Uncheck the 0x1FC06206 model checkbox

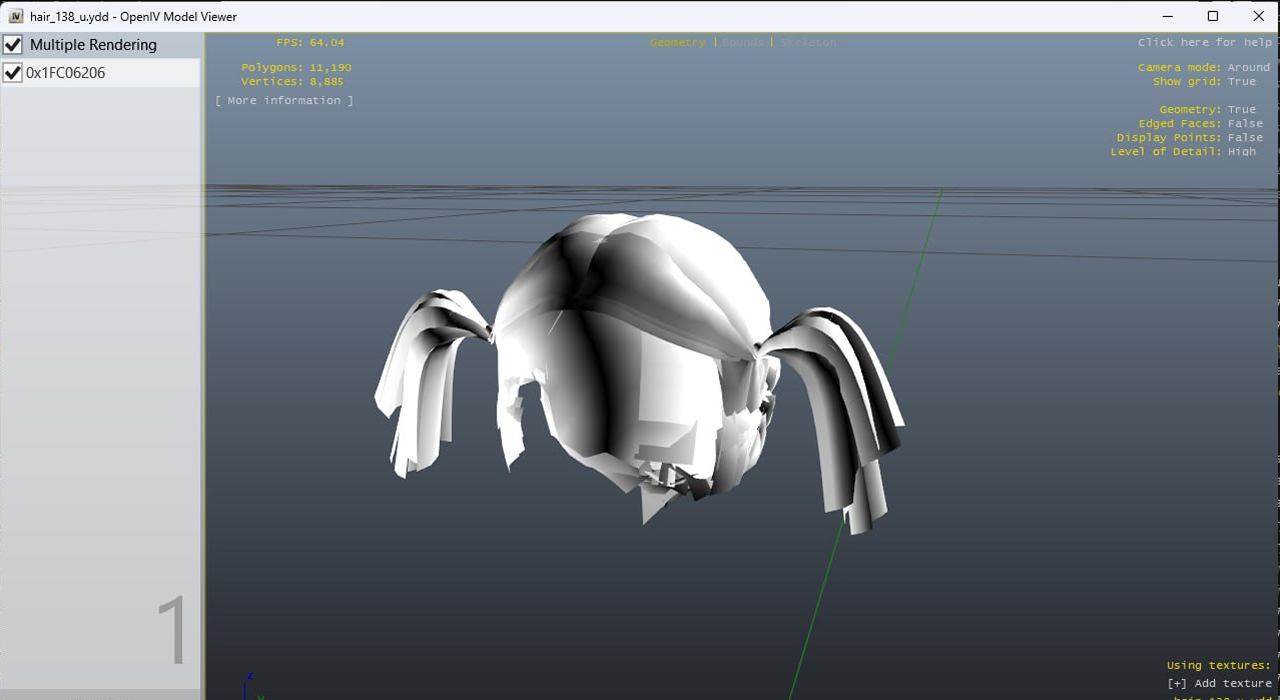pyautogui.click(x=13, y=73)
